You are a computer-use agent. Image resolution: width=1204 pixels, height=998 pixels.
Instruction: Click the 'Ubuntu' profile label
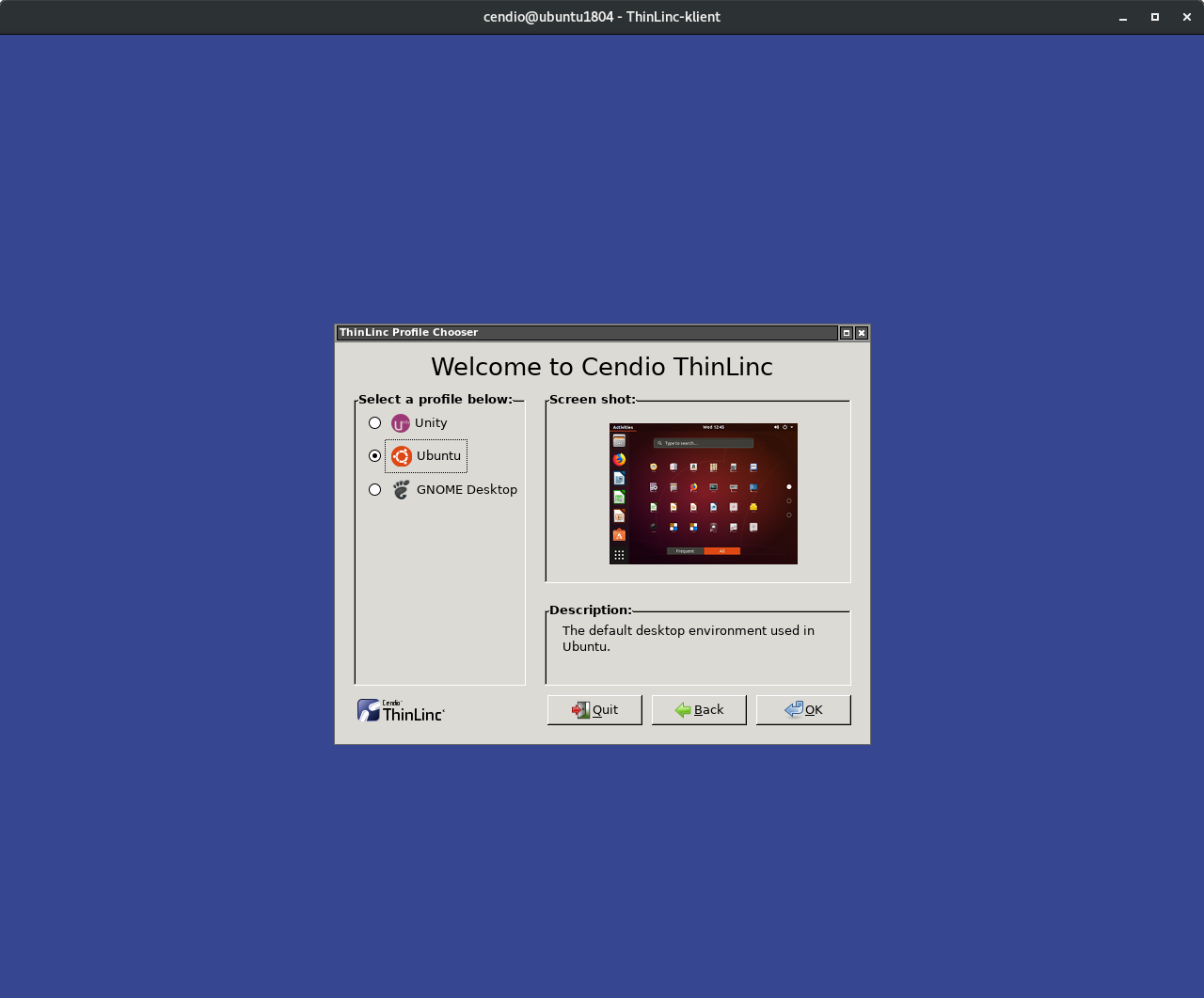point(438,456)
